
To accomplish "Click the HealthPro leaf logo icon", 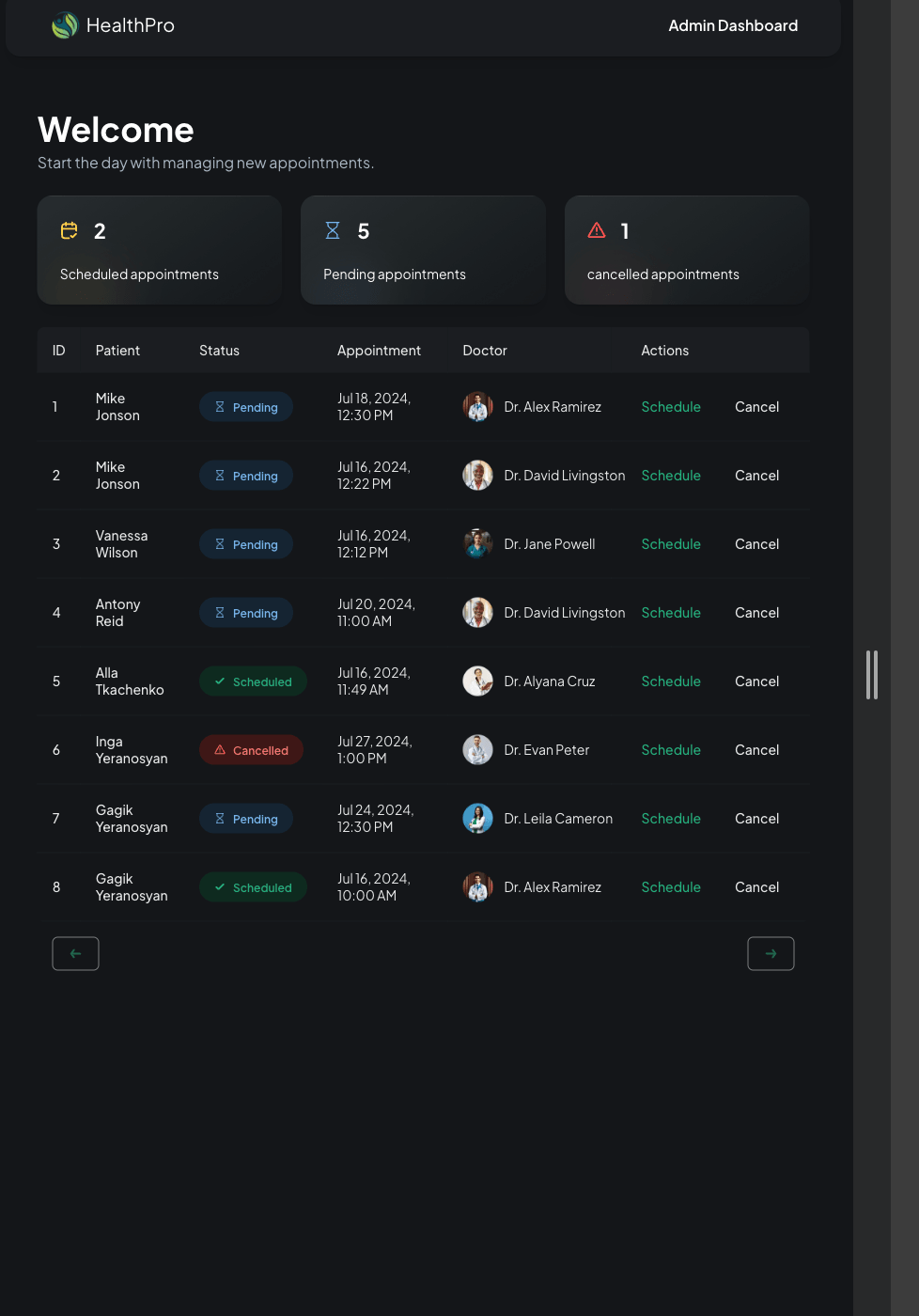I will coord(64,25).
